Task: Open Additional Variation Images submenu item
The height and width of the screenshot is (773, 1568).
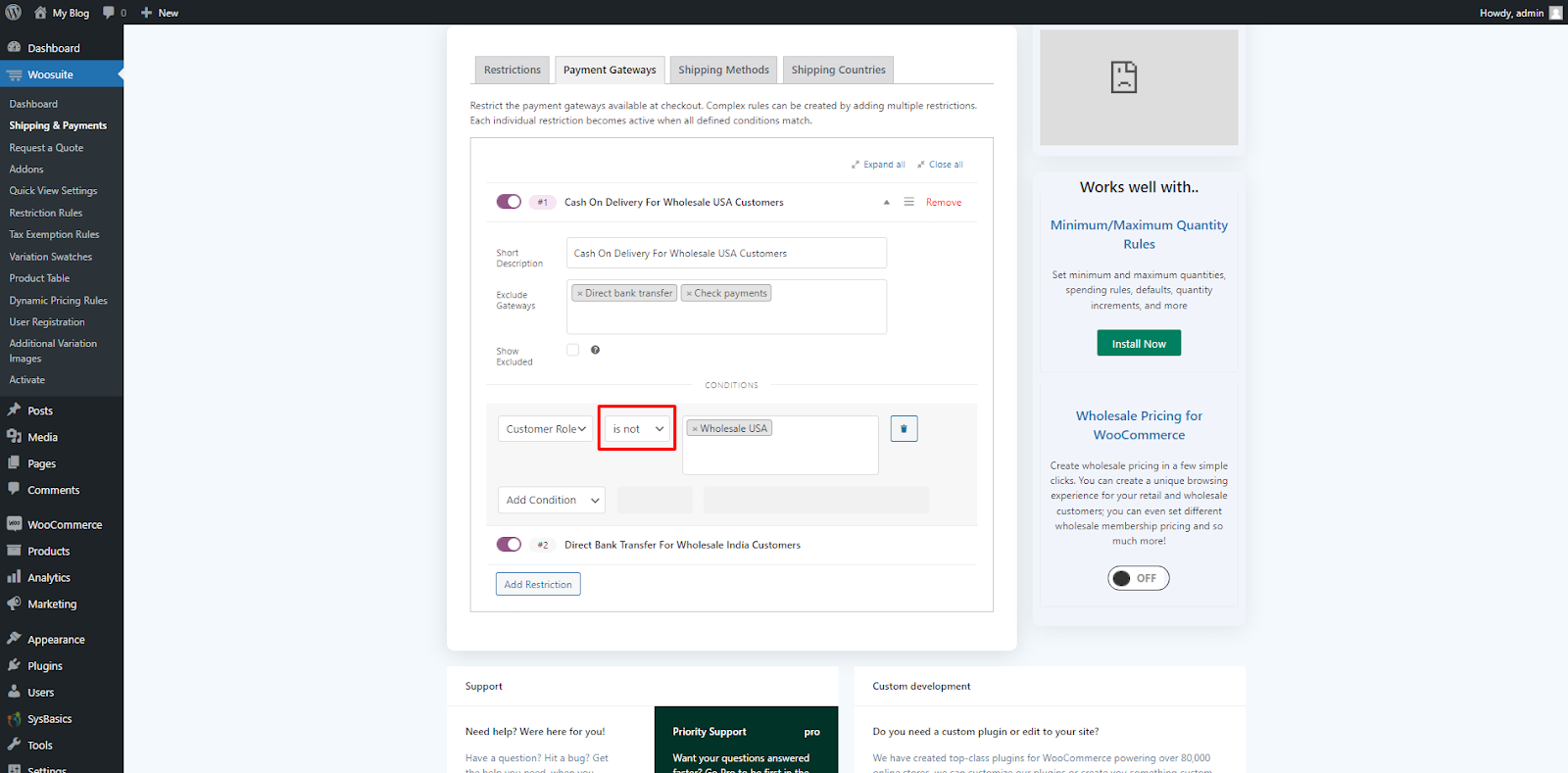Action: (53, 351)
